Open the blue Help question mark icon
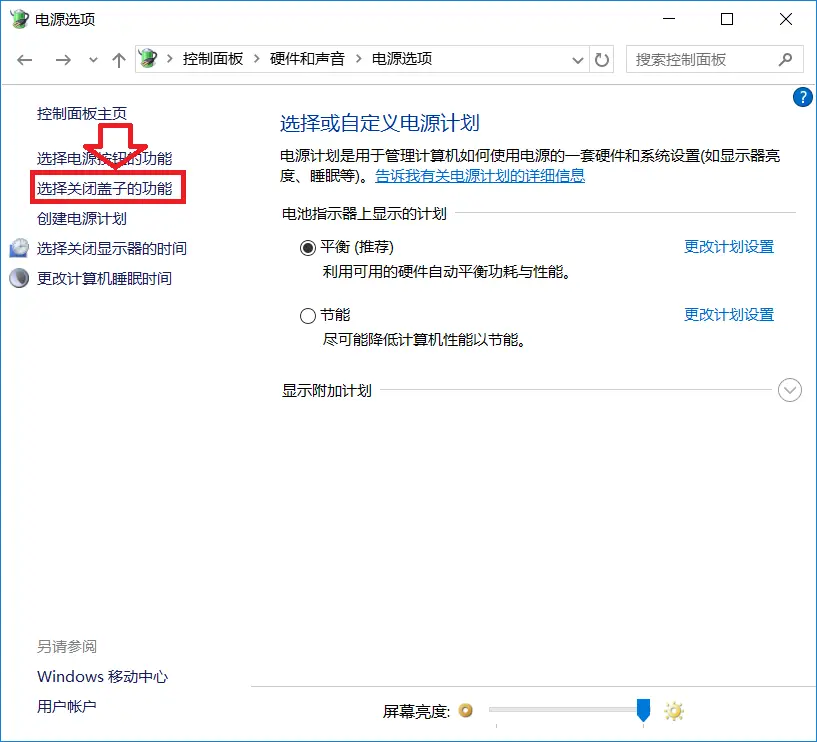The image size is (817, 742). (x=802, y=97)
